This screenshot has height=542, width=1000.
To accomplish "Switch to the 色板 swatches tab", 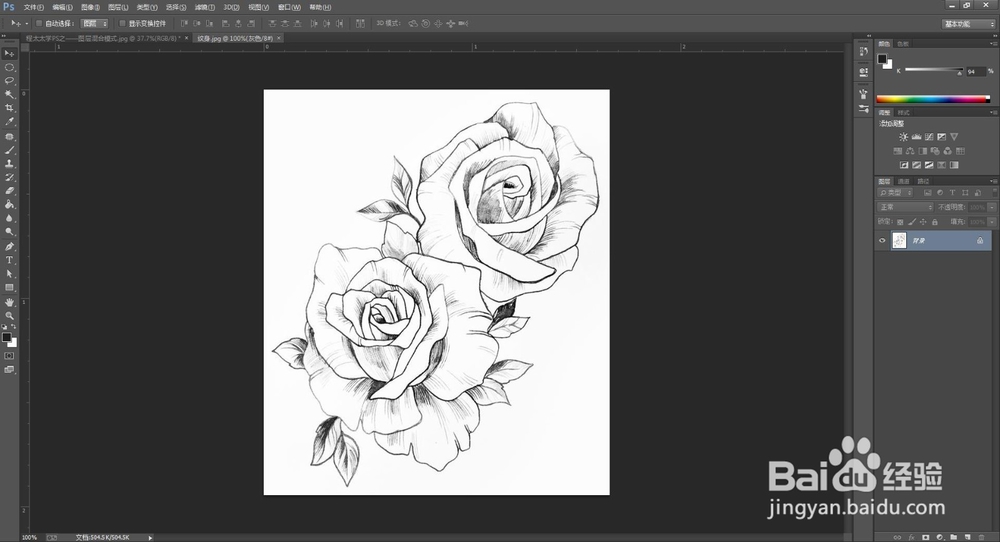I will click(x=902, y=43).
